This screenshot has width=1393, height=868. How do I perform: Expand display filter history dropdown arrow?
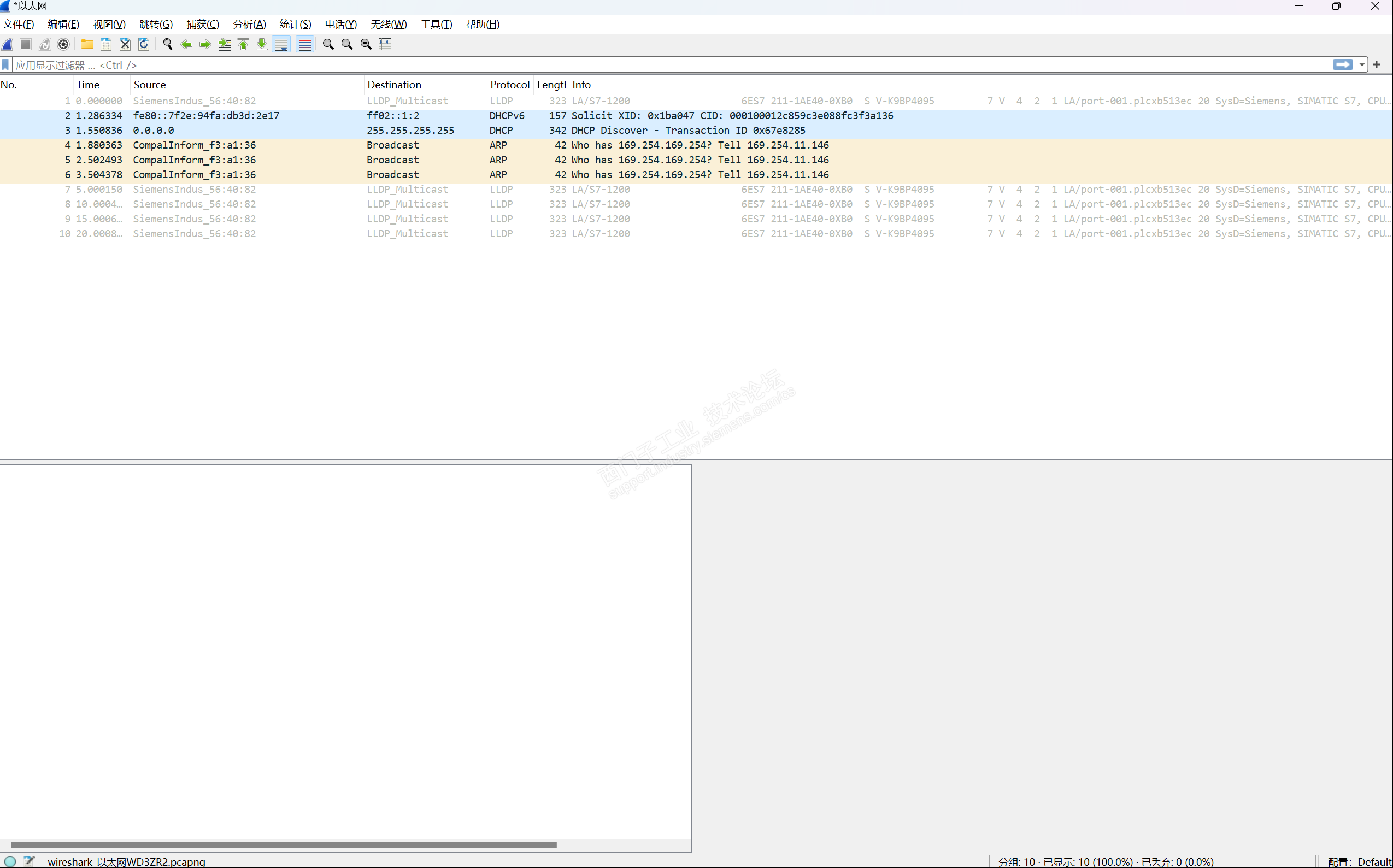click(1361, 65)
